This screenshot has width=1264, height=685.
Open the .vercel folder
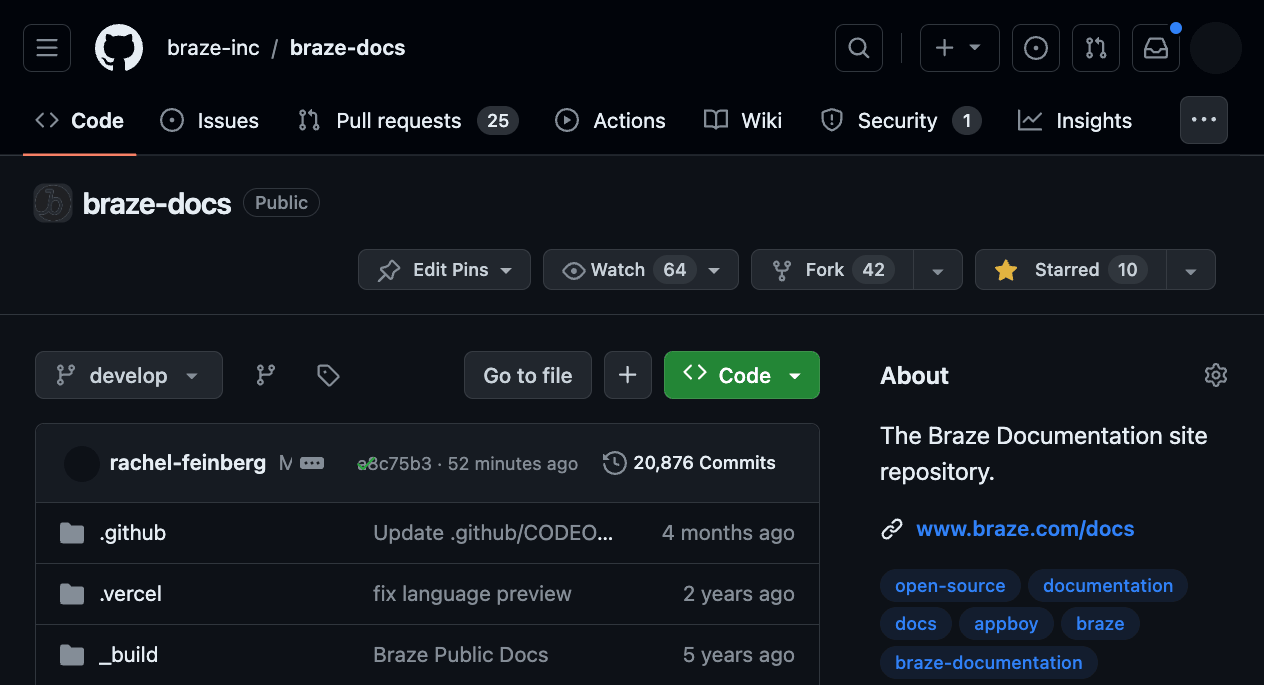pyautogui.click(x=131, y=594)
